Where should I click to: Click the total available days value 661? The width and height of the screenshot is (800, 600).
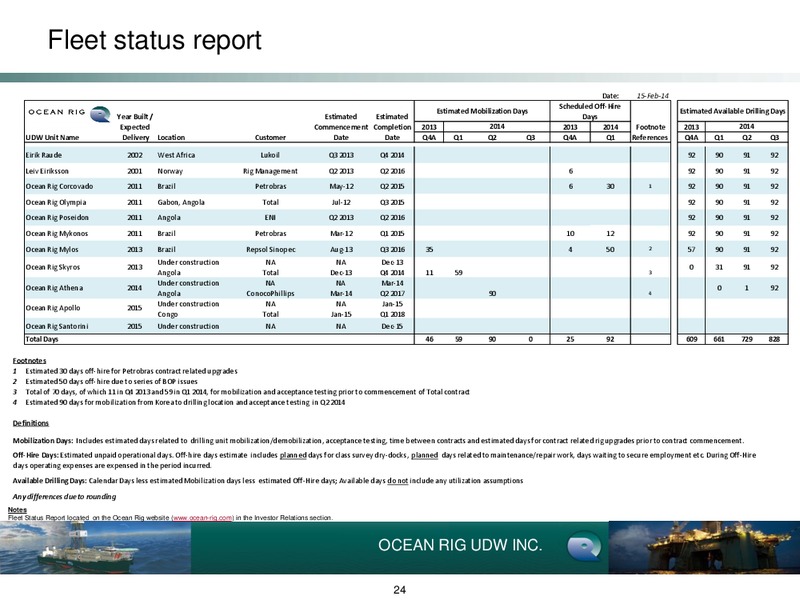[719, 339]
